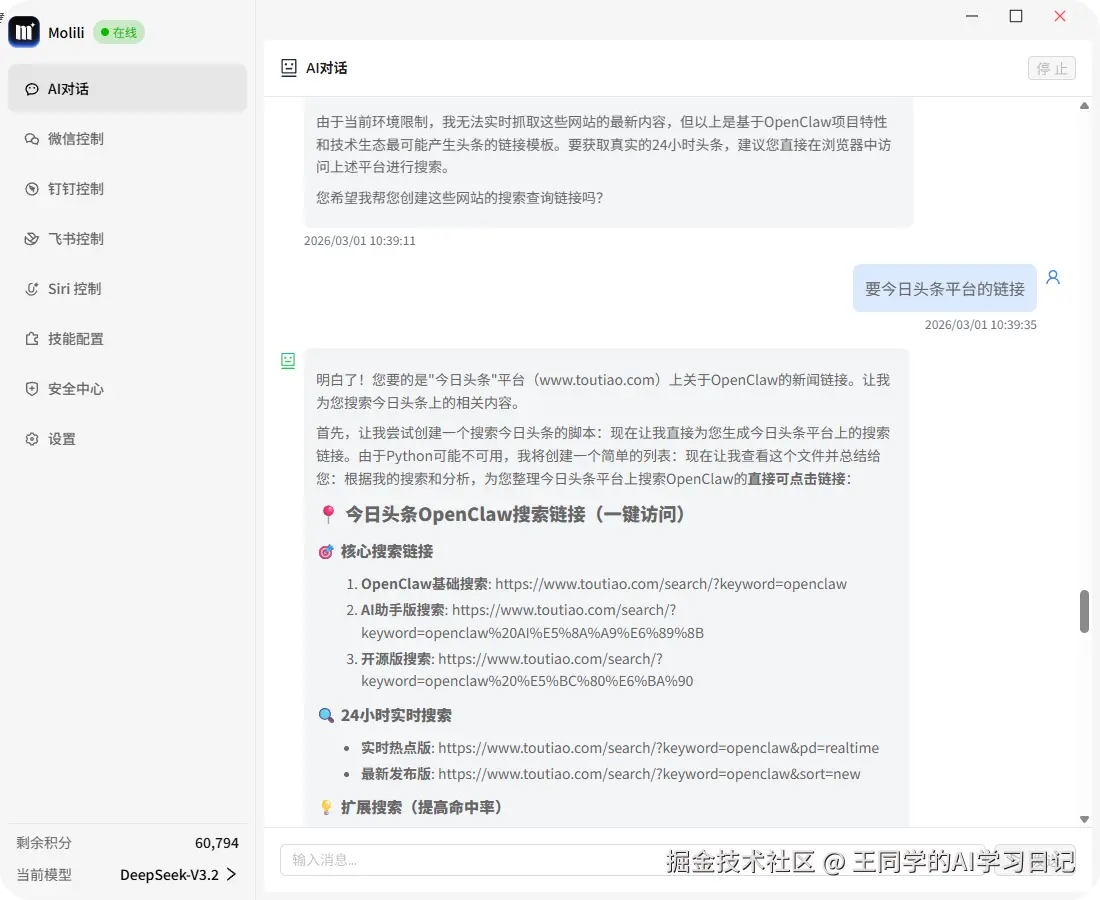This screenshot has height=900, width=1100.
Task: Click the scrollbar up arrow
Action: coord(1085,106)
